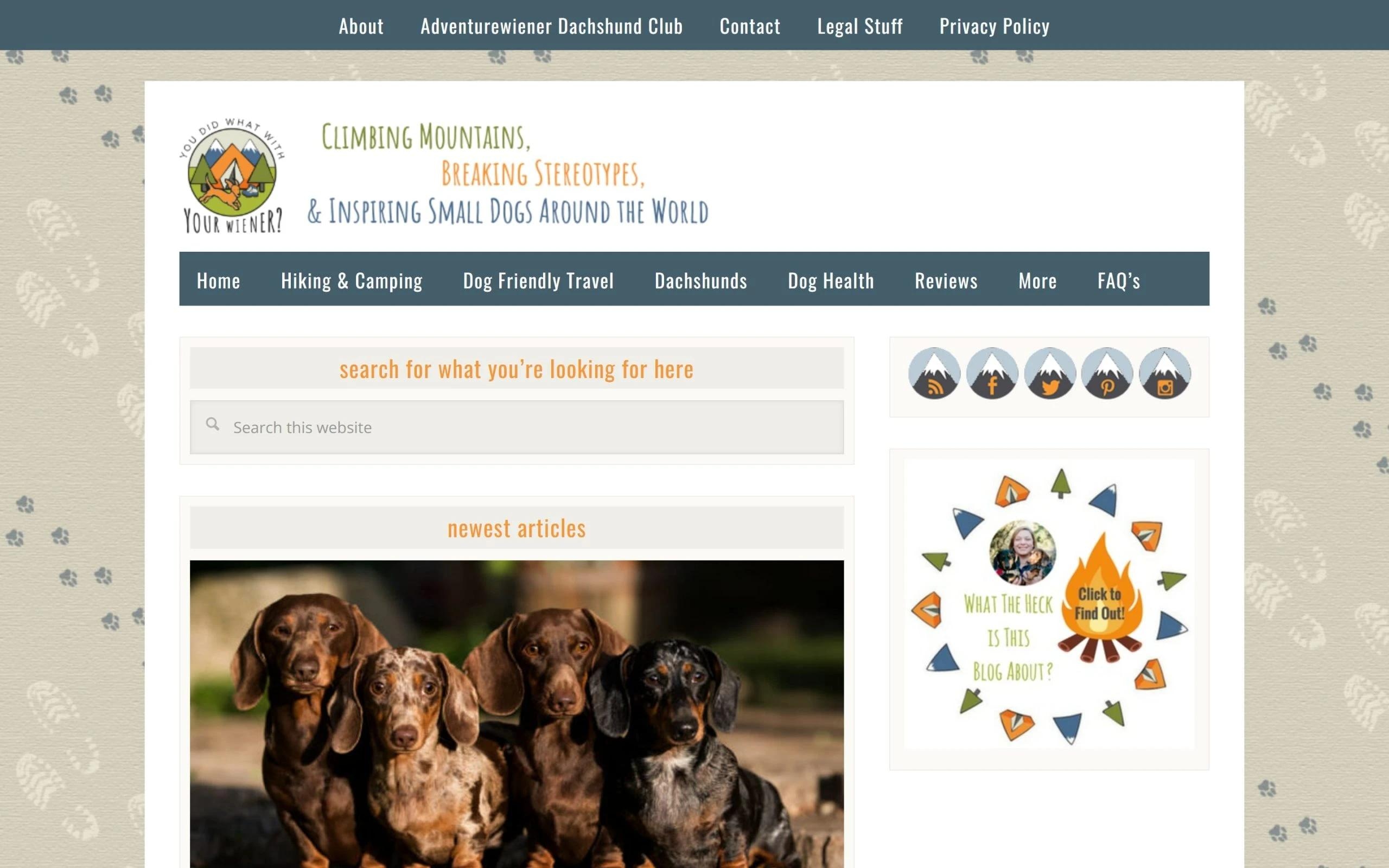Image resolution: width=1389 pixels, height=868 pixels.
Task: Open the Dog Friendly Travel menu
Action: pyautogui.click(x=538, y=280)
